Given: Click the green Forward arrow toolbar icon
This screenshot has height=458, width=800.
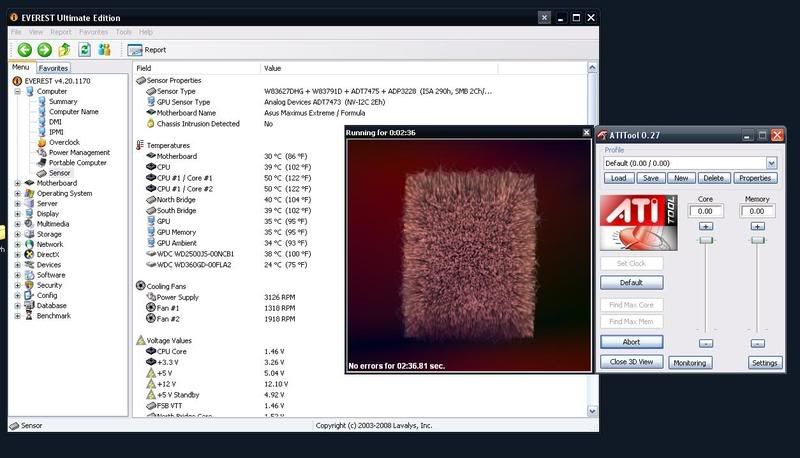Looking at the screenshot, I should coord(44,49).
